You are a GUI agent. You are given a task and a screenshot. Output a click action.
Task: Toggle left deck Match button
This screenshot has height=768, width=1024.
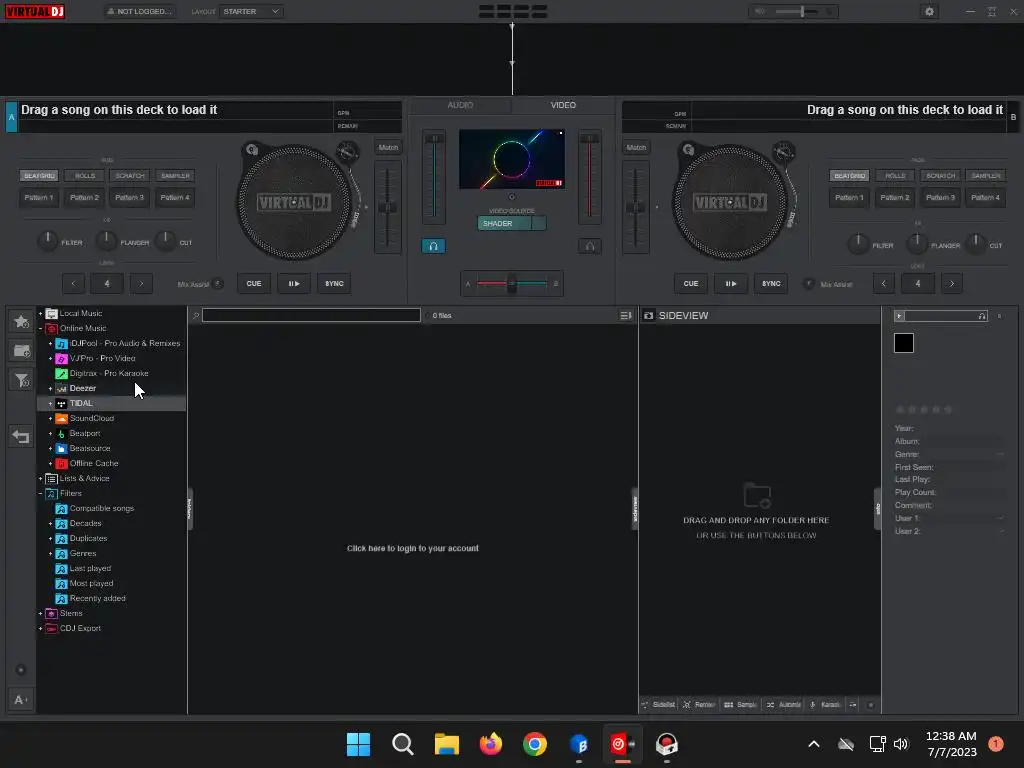(388, 148)
